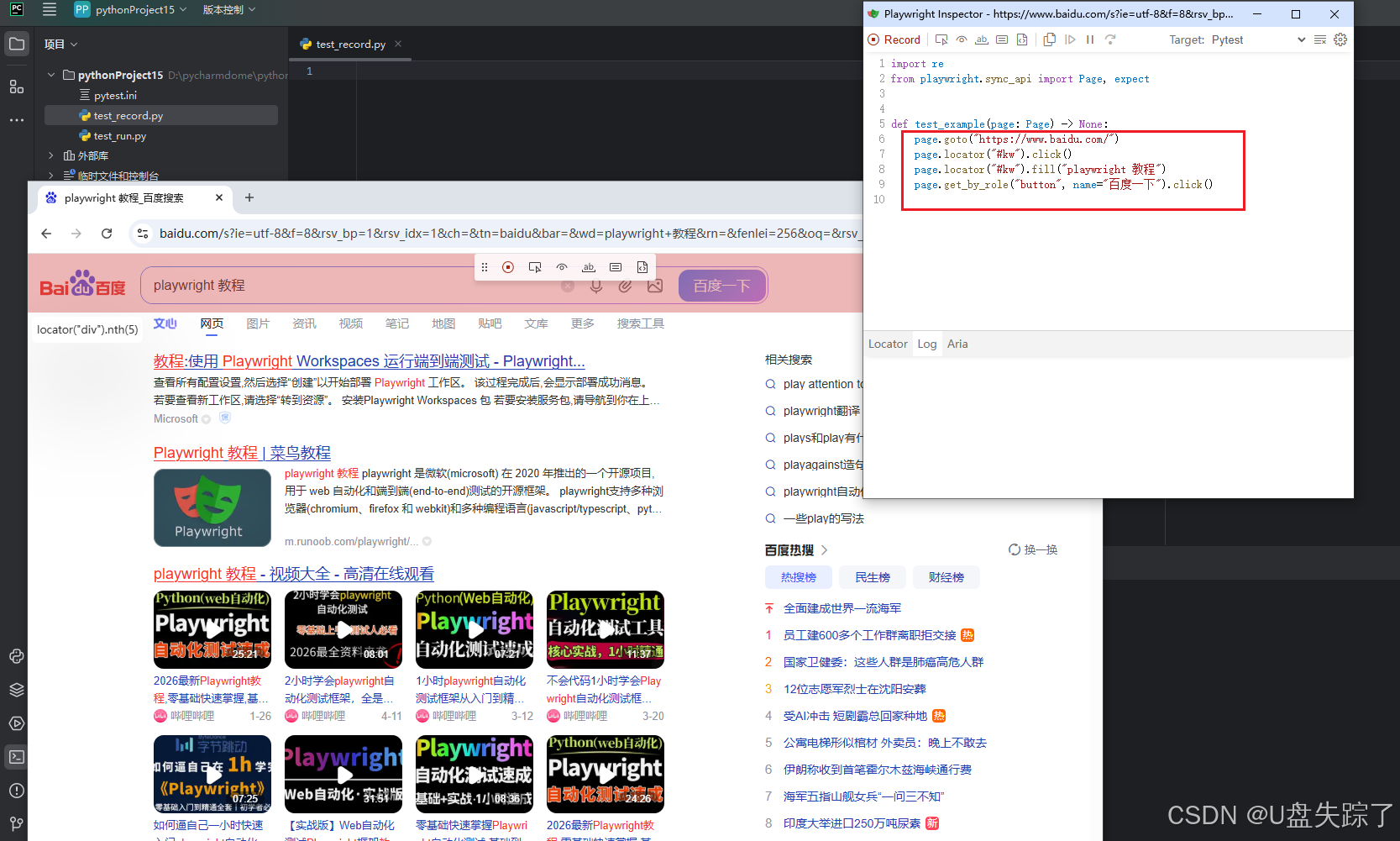Switch to Locator tab in Inspector
1400x841 pixels.
[x=888, y=344]
